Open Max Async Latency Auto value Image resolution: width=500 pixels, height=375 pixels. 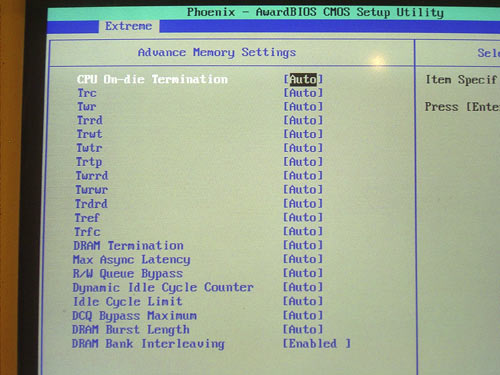303,259
